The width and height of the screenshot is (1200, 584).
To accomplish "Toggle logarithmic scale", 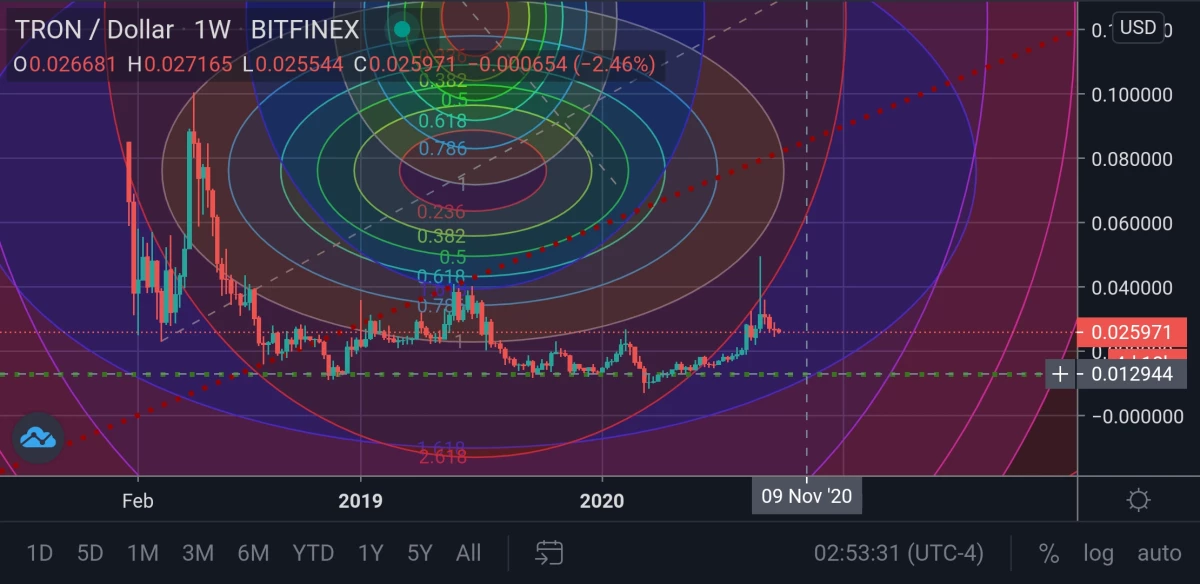I will point(1098,552).
